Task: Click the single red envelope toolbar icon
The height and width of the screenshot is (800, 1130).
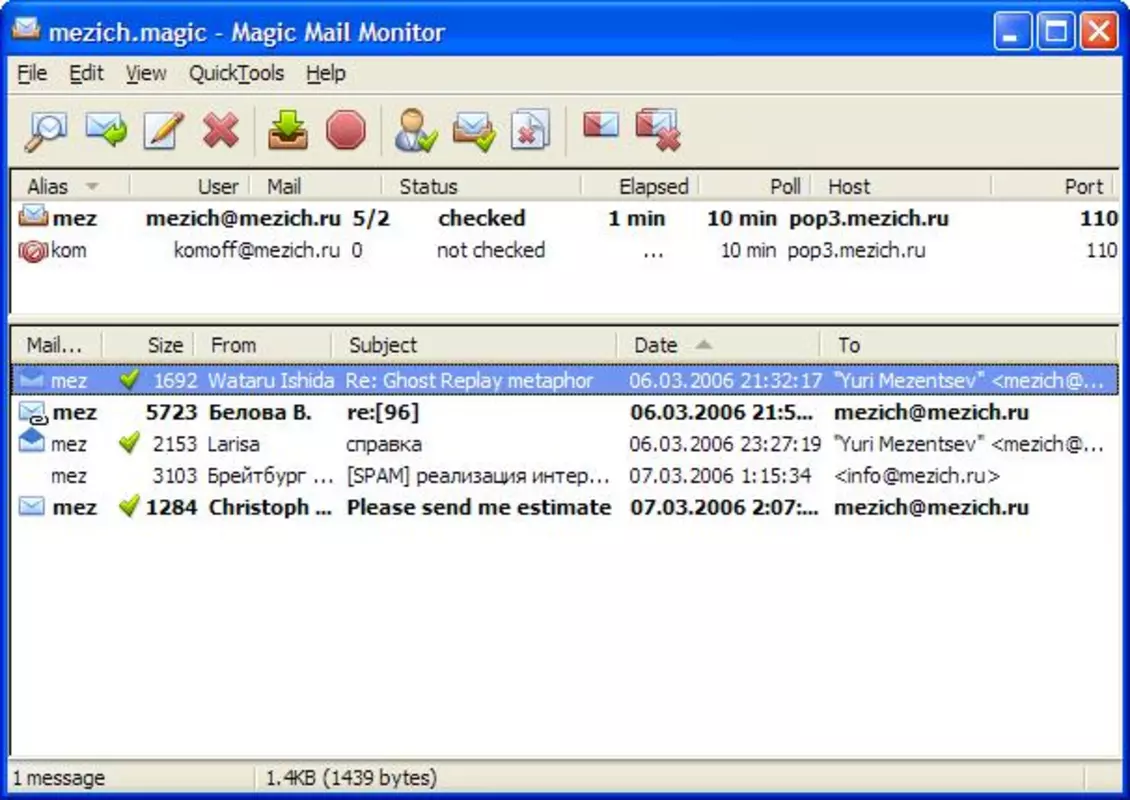Action: [x=600, y=124]
